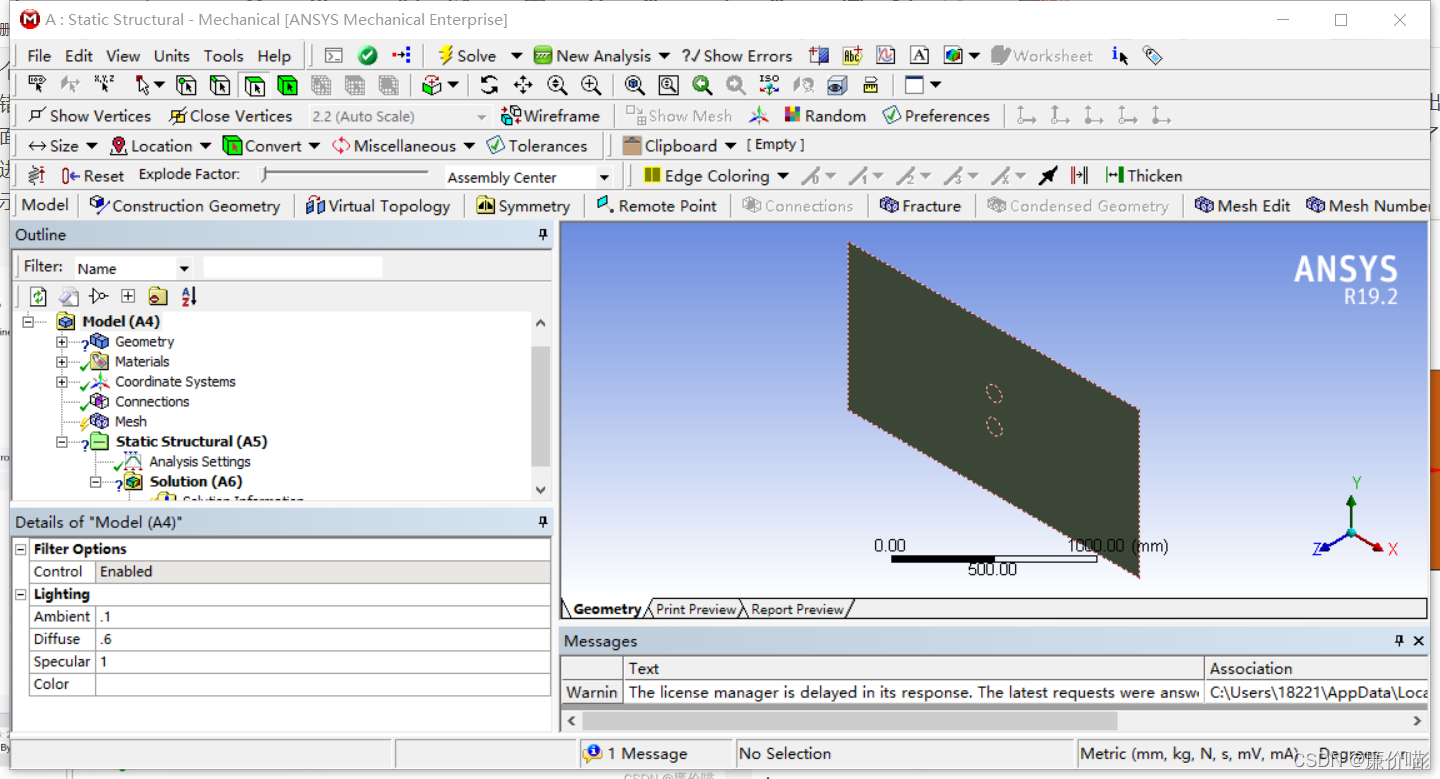
Task: Open the View menu
Action: tap(123, 56)
